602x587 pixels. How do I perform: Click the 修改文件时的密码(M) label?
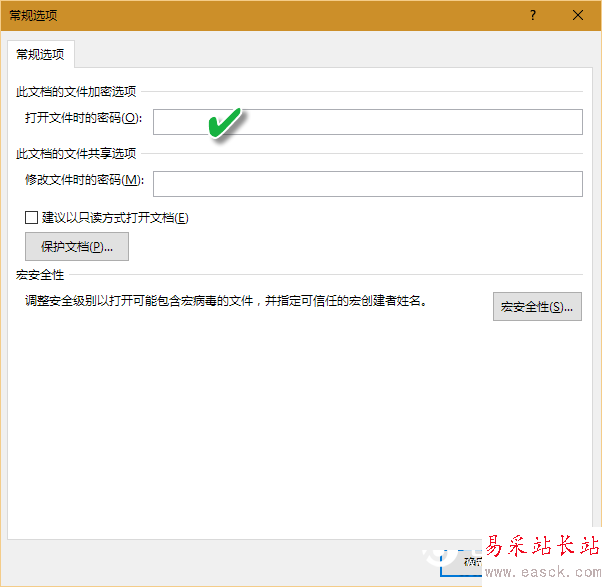pyautogui.click(x=84, y=179)
